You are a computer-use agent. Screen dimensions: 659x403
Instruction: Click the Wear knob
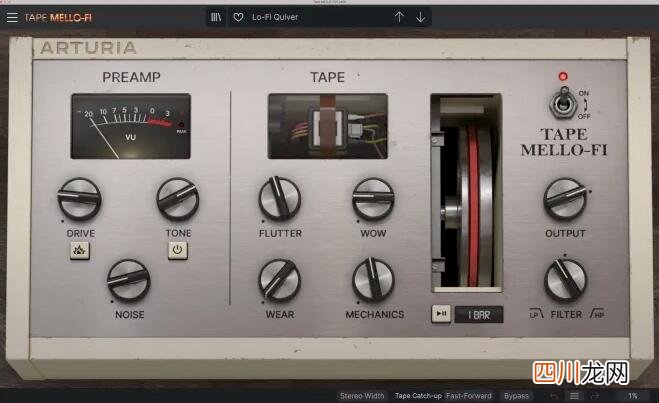point(279,280)
